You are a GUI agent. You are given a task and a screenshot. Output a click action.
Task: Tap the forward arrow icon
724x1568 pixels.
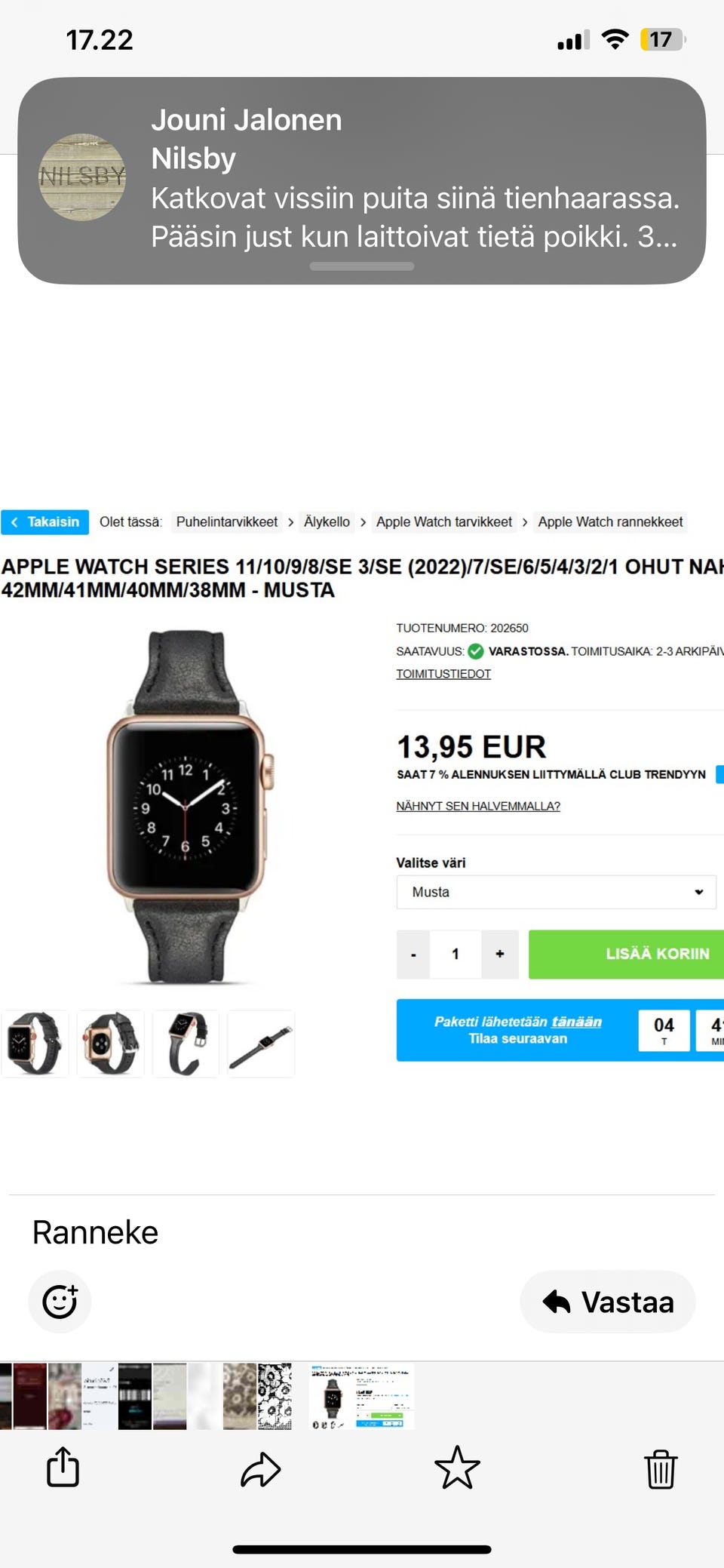coord(260,1468)
